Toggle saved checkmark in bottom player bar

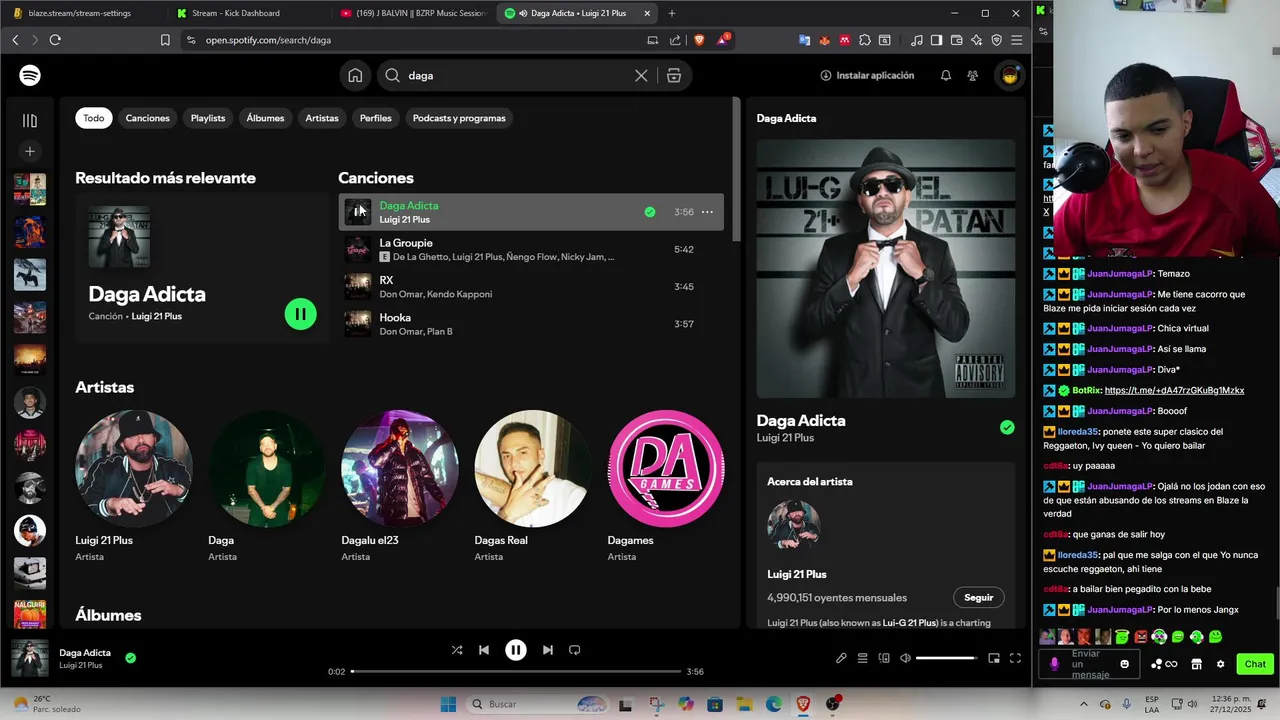coord(130,658)
